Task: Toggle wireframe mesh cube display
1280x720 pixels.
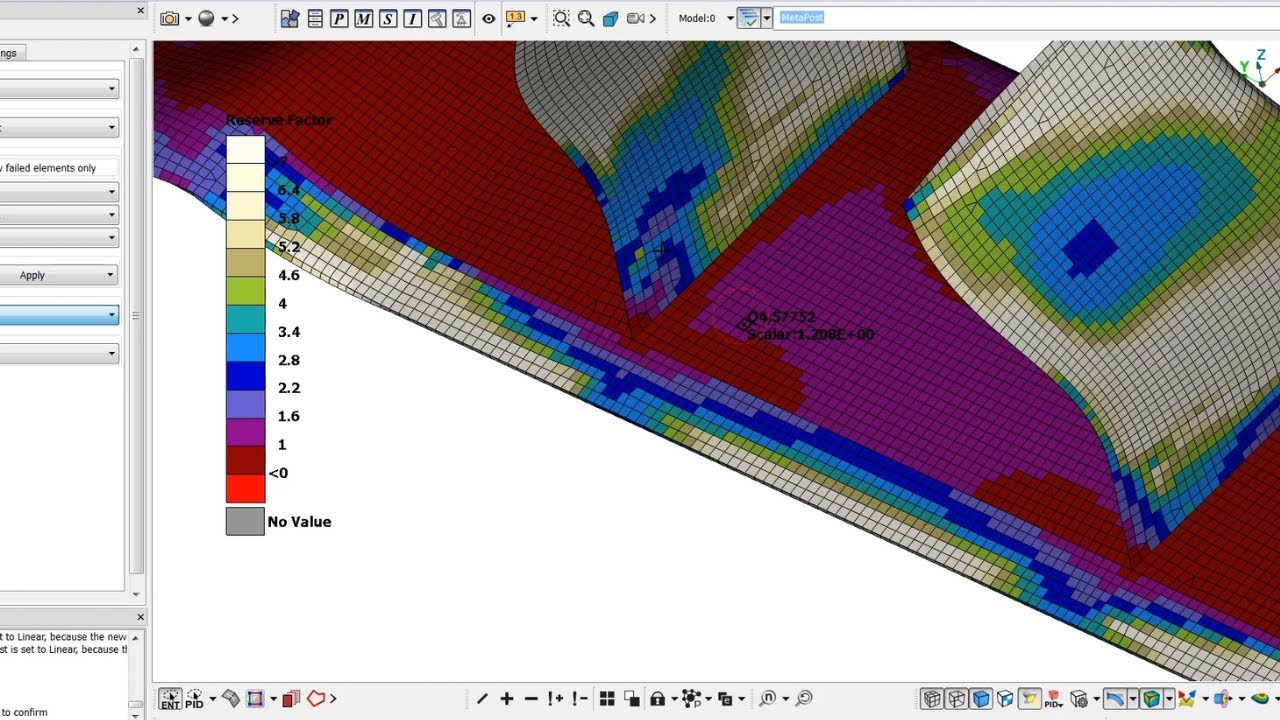Action: pos(932,699)
